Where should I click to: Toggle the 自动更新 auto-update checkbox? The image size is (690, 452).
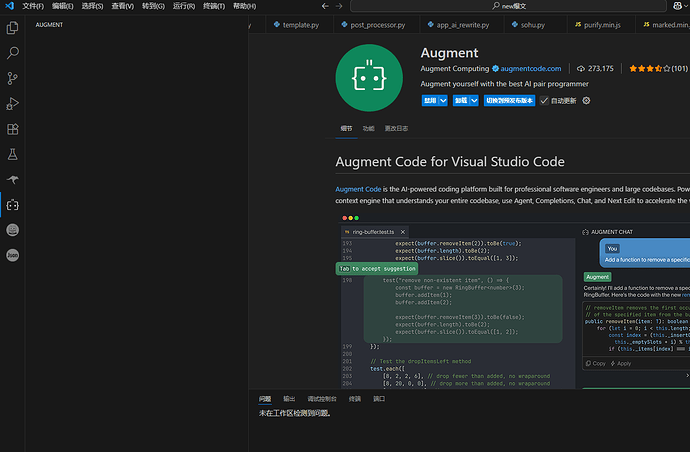click(x=544, y=101)
